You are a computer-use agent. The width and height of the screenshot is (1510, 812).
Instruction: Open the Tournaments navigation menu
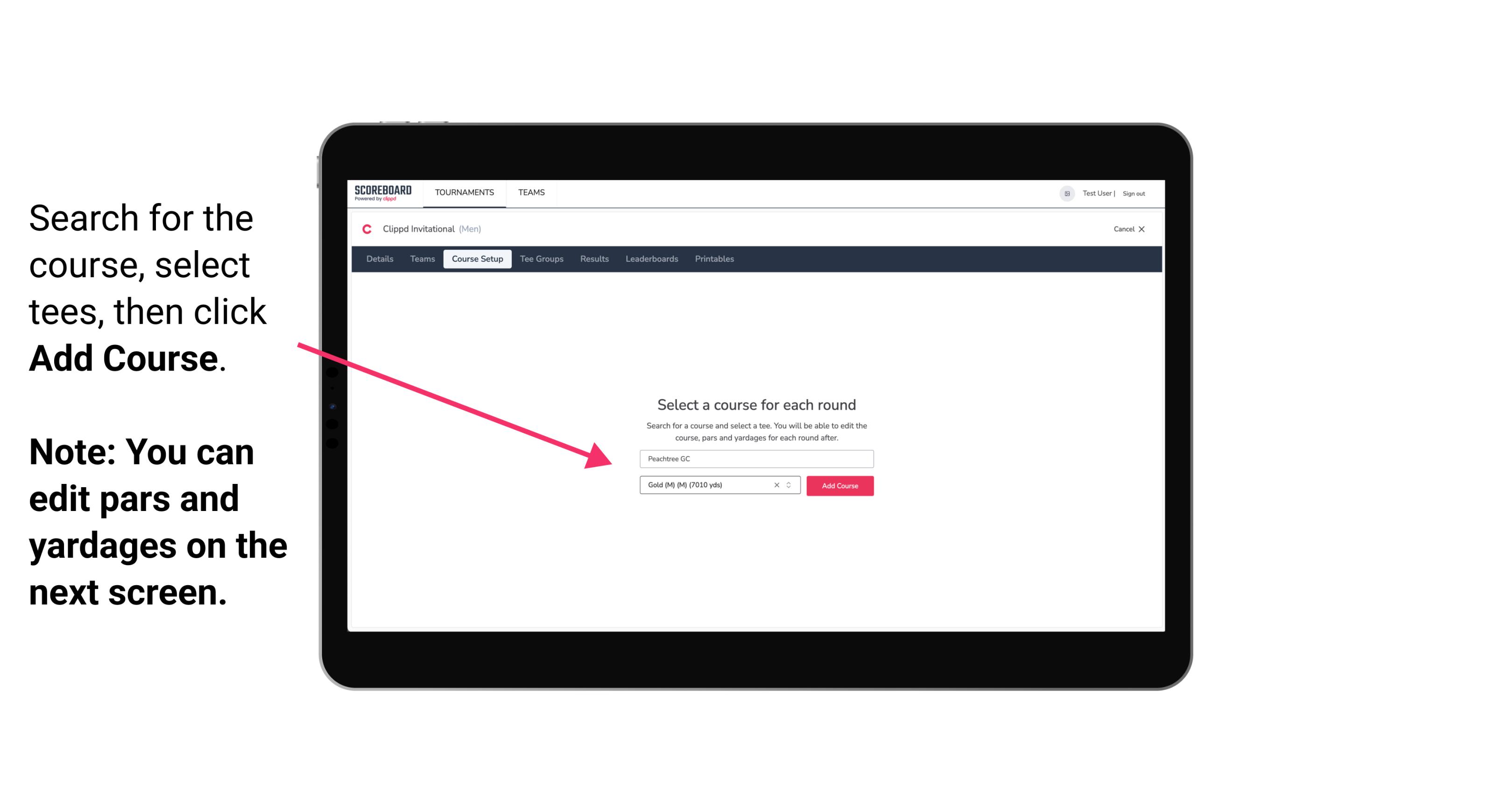463,192
